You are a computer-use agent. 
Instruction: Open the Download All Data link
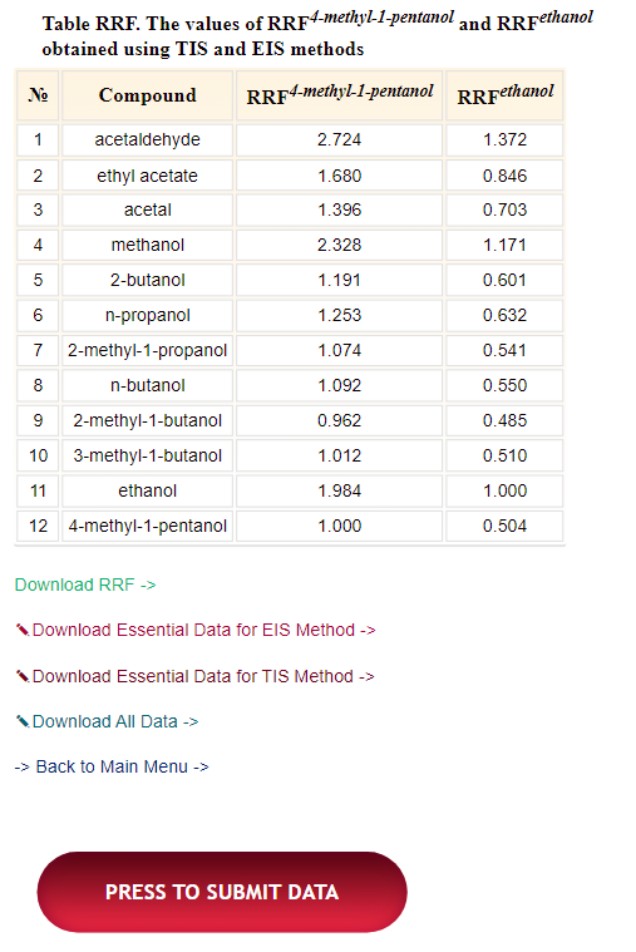tap(115, 721)
